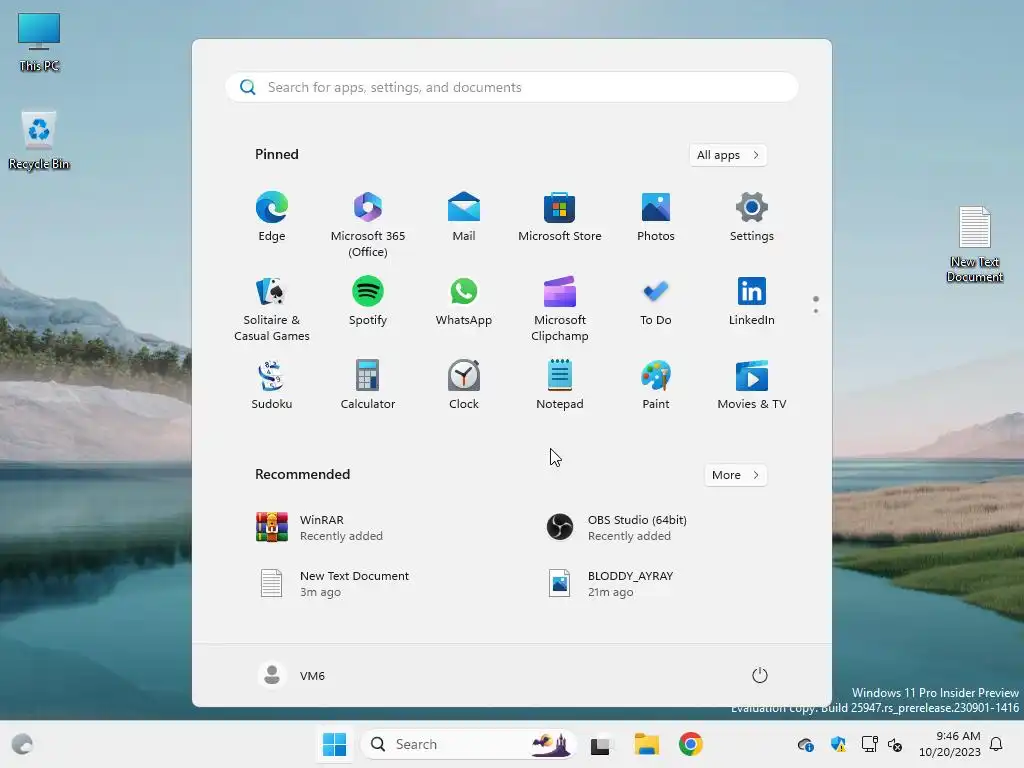Image resolution: width=1024 pixels, height=768 pixels.
Task: Open Movies & TV app
Action: point(752,385)
